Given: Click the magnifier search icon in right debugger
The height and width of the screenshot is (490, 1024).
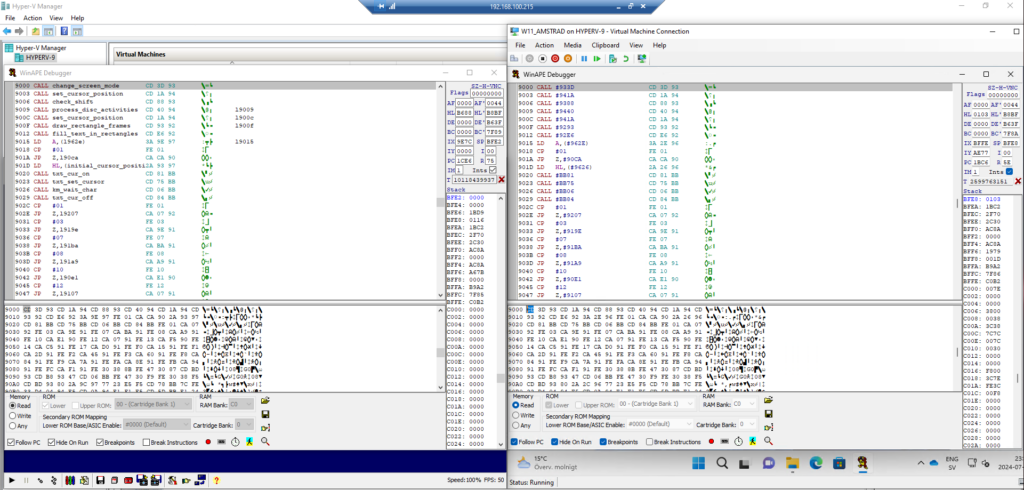Looking at the screenshot, I should 768,441.
